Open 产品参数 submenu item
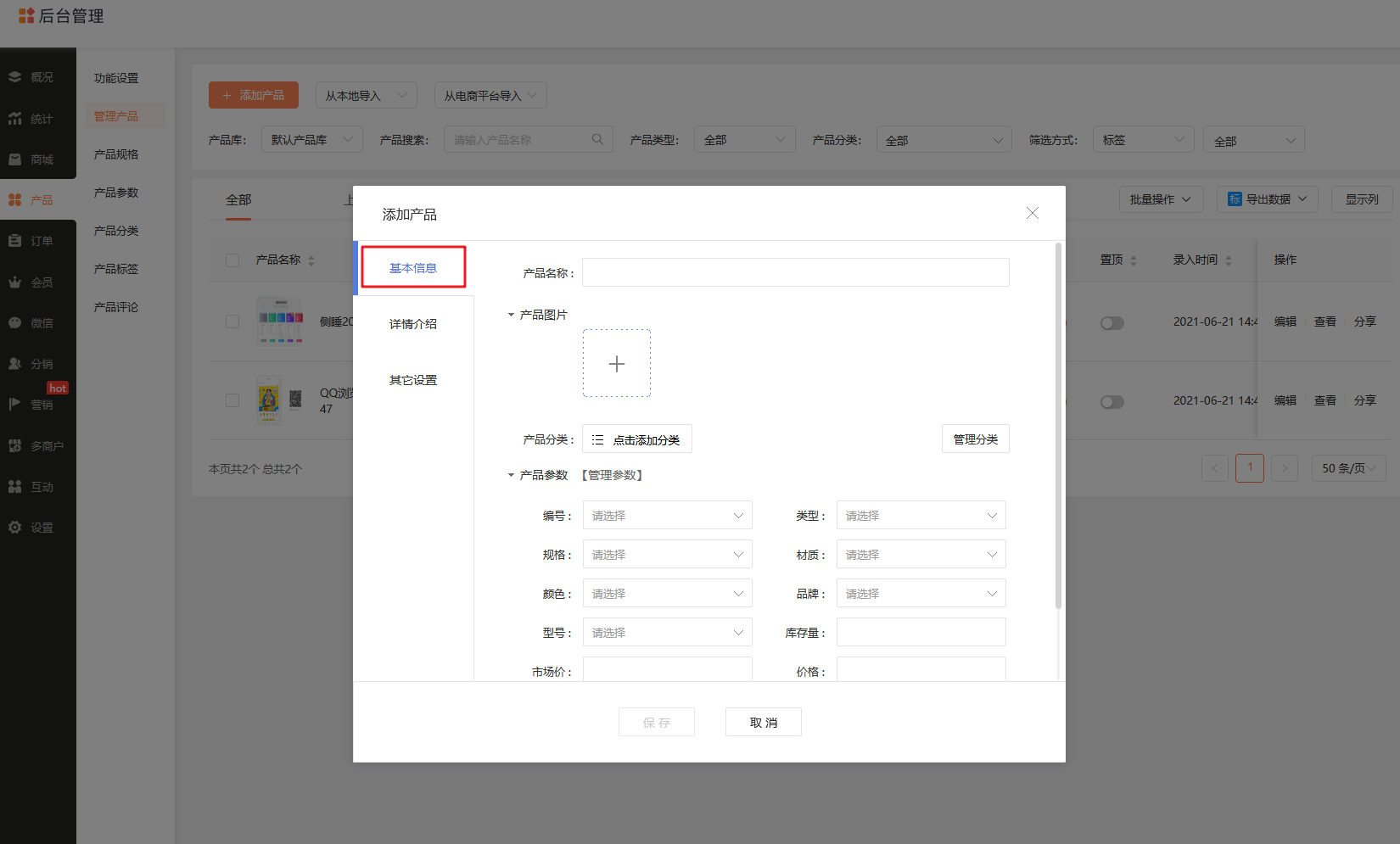The height and width of the screenshot is (844, 1400). pyautogui.click(x=116, y=193)
